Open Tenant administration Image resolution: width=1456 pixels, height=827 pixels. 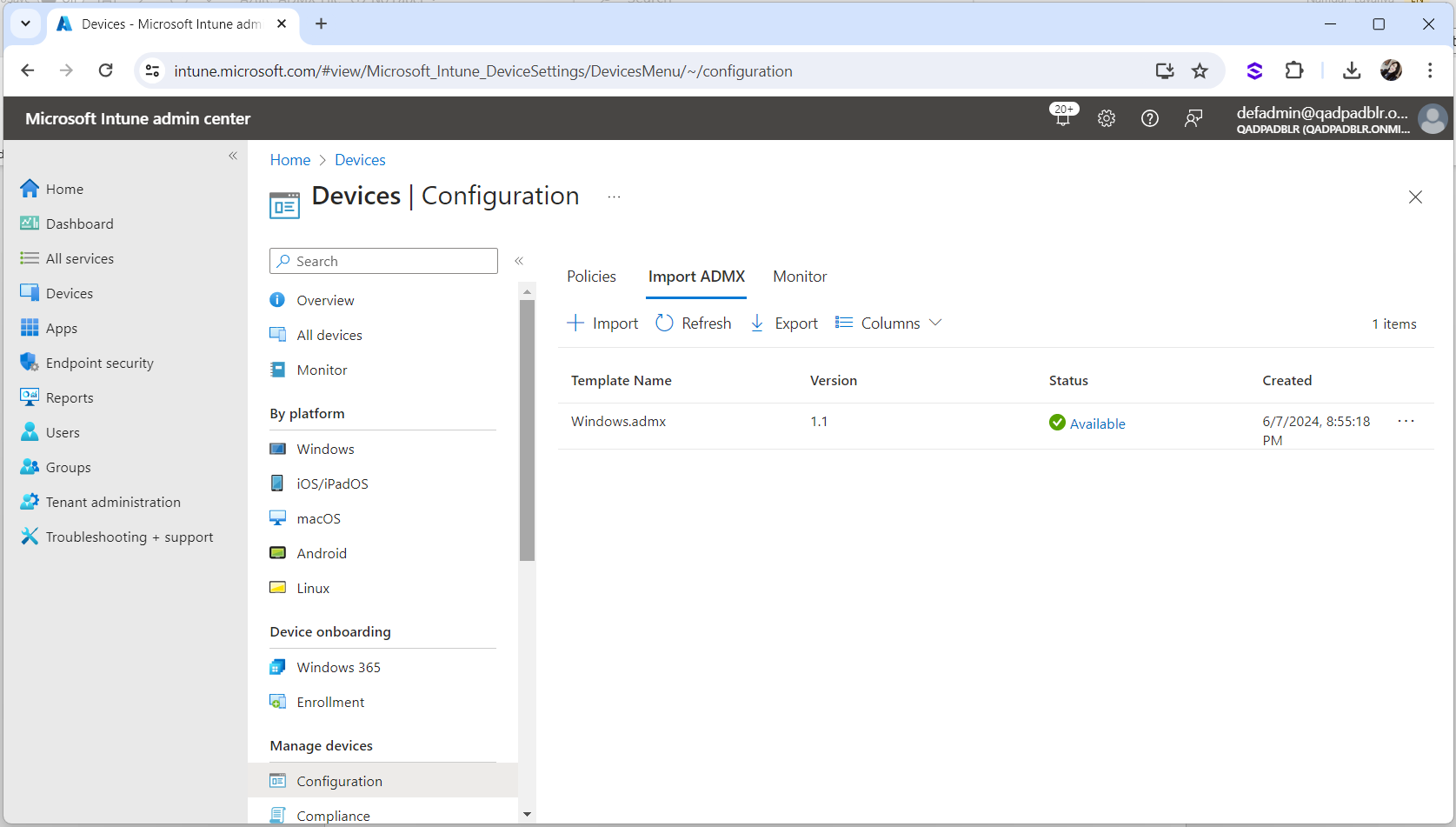click(x=101, y=502)
